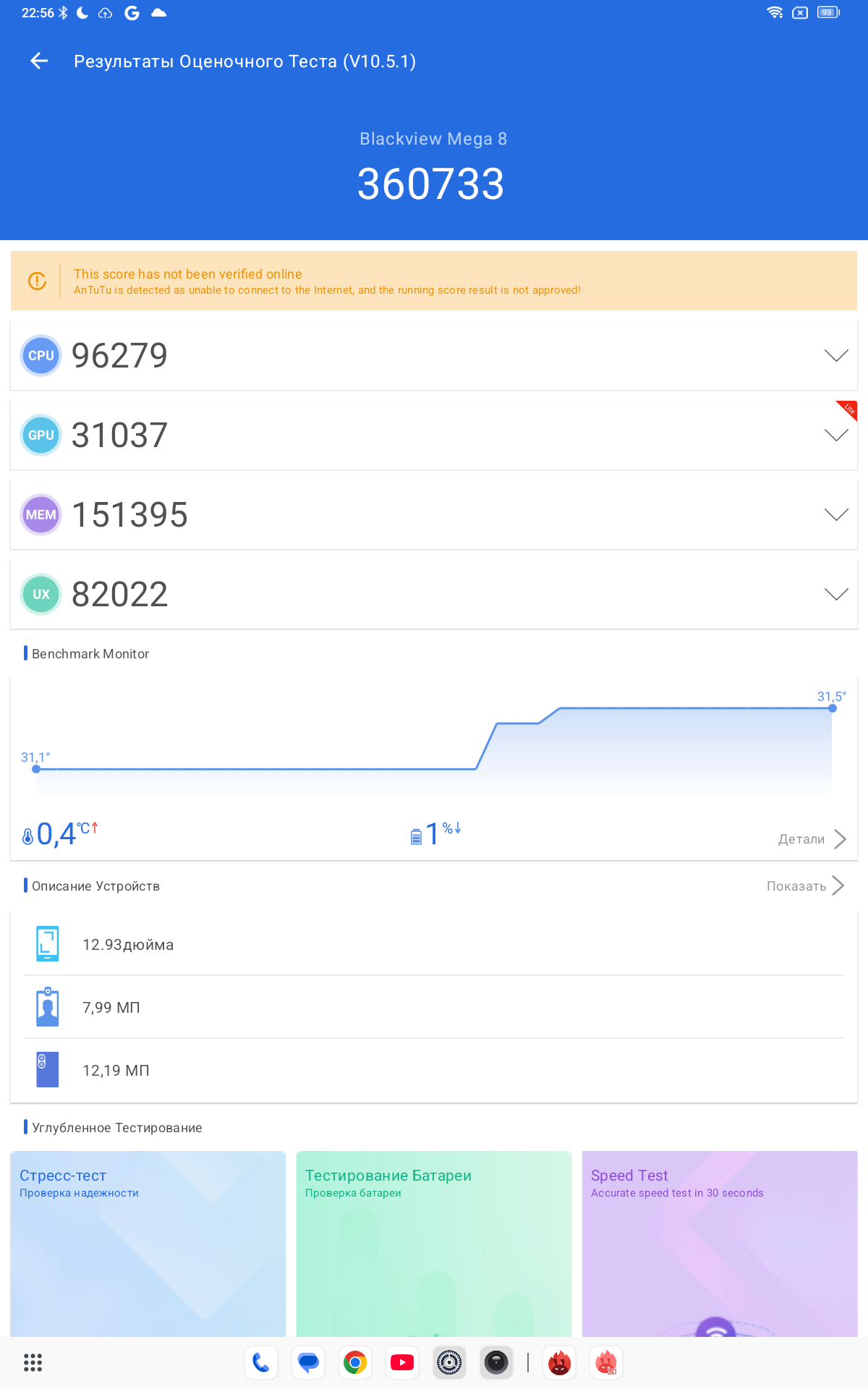Expand the UX score section
868x1389 pixels.
click(x=836, y=594)
